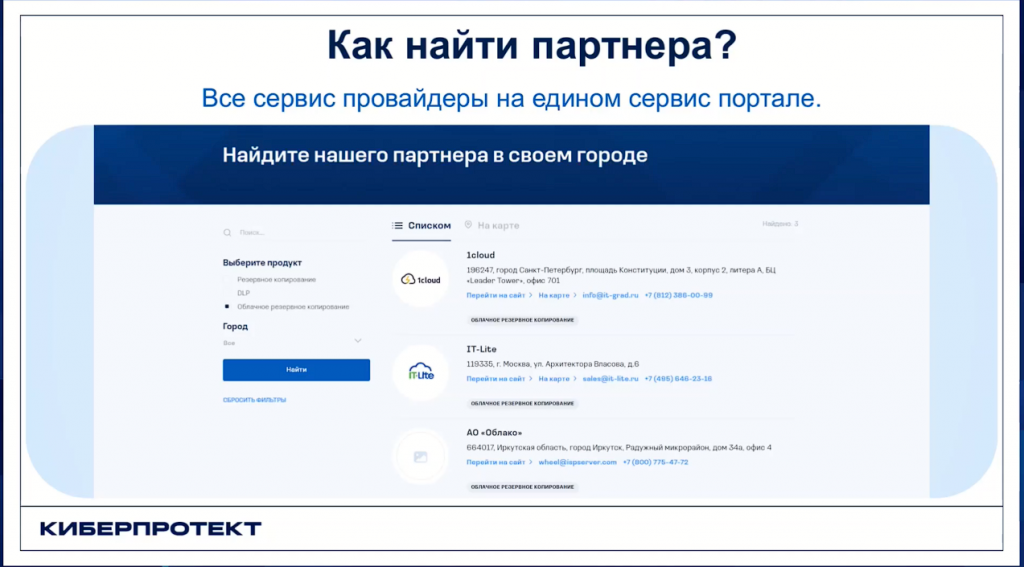Click the Найдено: 3 results counter

tap(780, 224)
